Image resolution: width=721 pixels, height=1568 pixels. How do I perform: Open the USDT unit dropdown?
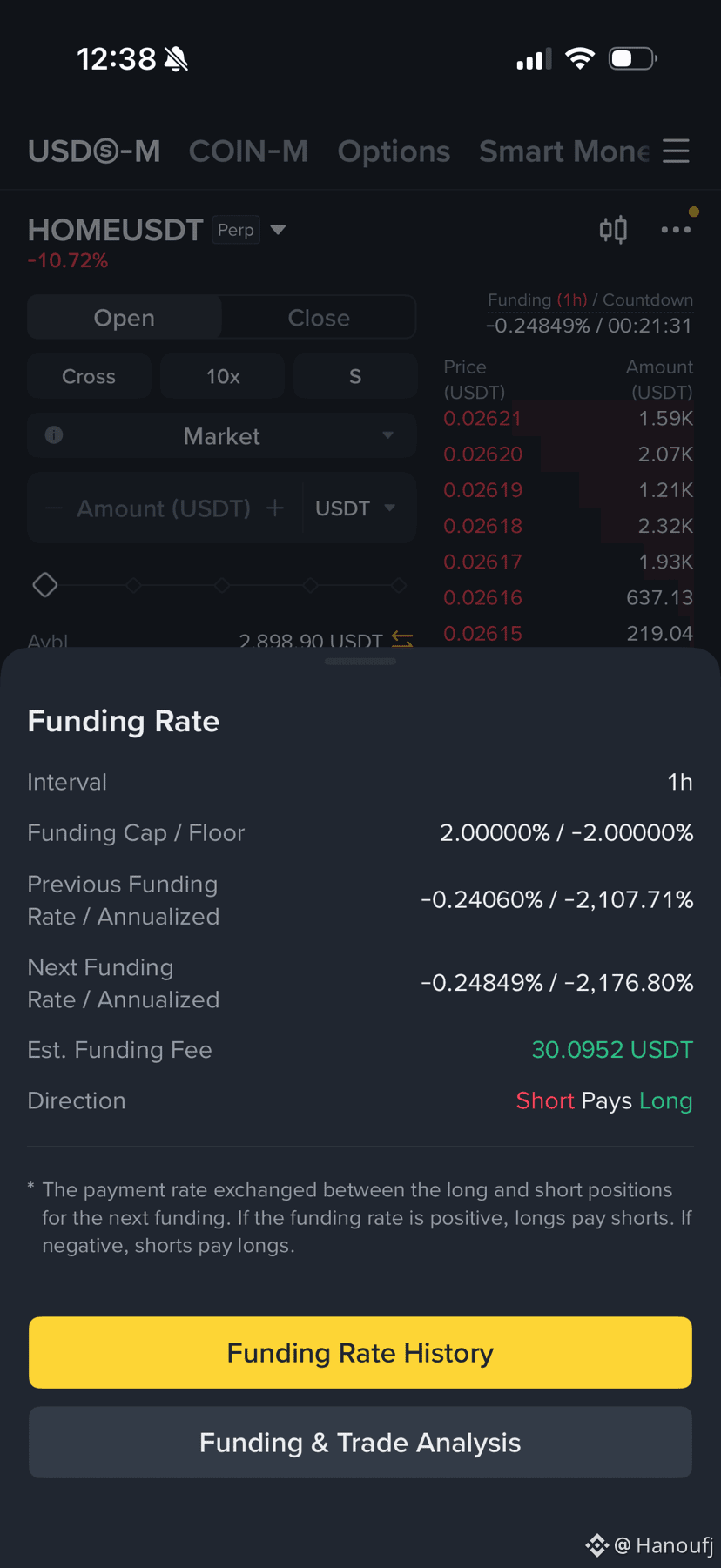(355, 508)
